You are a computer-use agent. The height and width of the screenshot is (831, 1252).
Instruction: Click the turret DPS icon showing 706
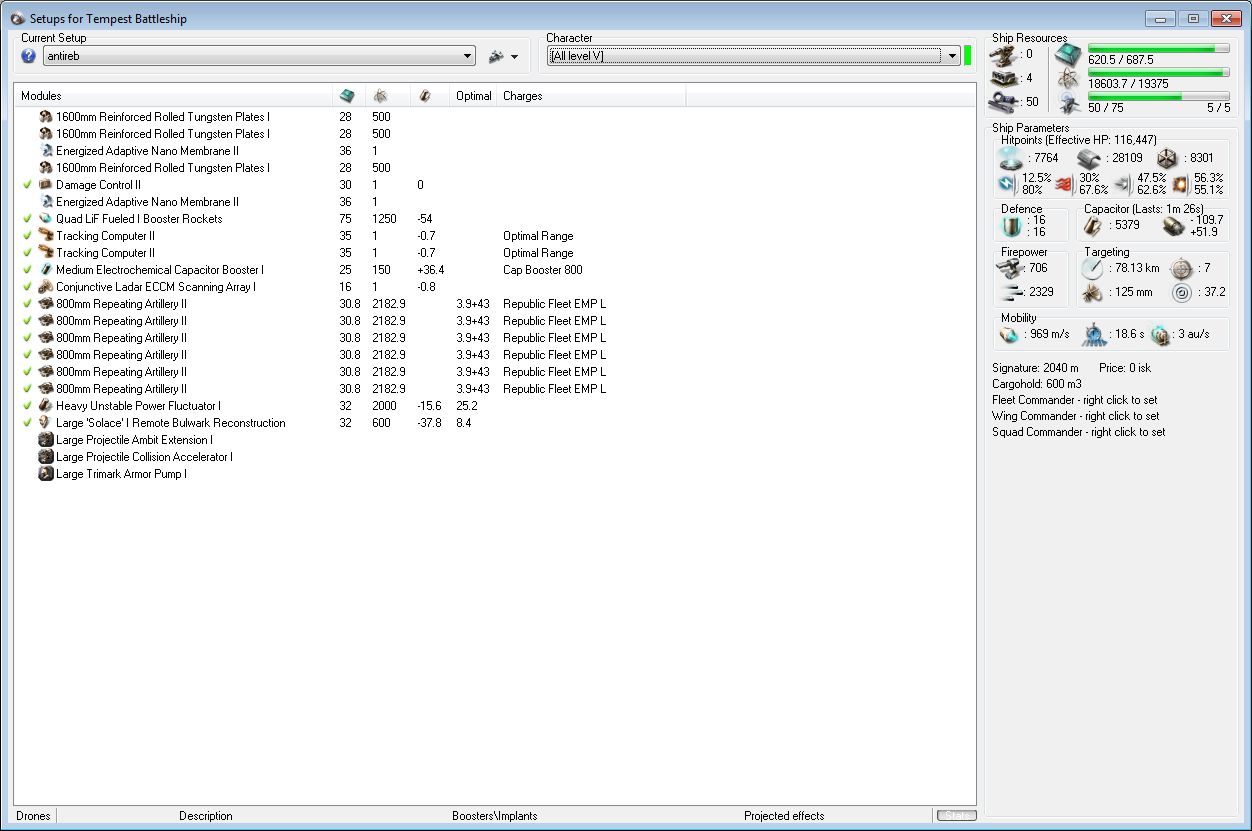pos(1011,268)
